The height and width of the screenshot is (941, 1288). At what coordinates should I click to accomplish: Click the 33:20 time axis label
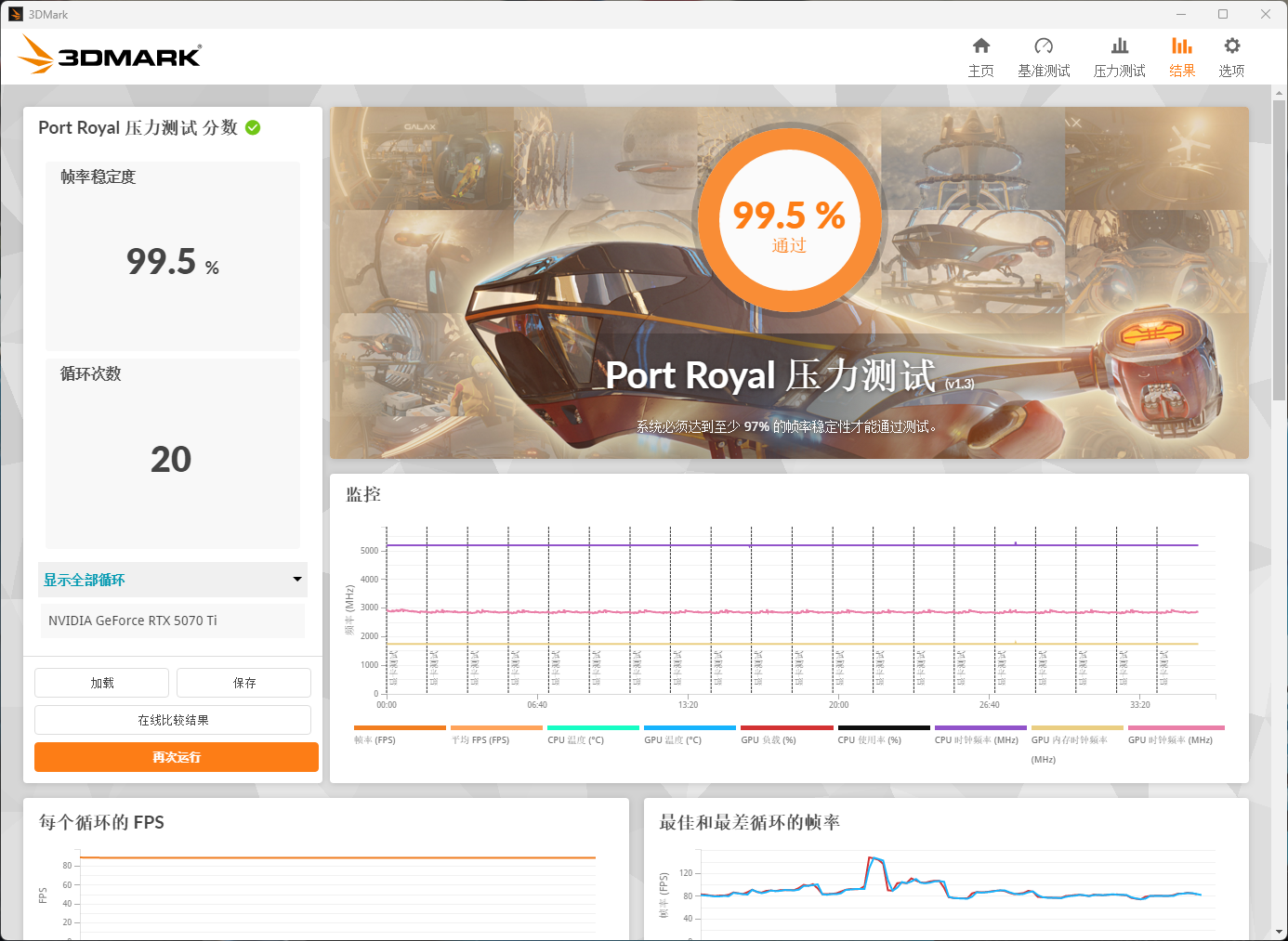[x=1140, y=705]
